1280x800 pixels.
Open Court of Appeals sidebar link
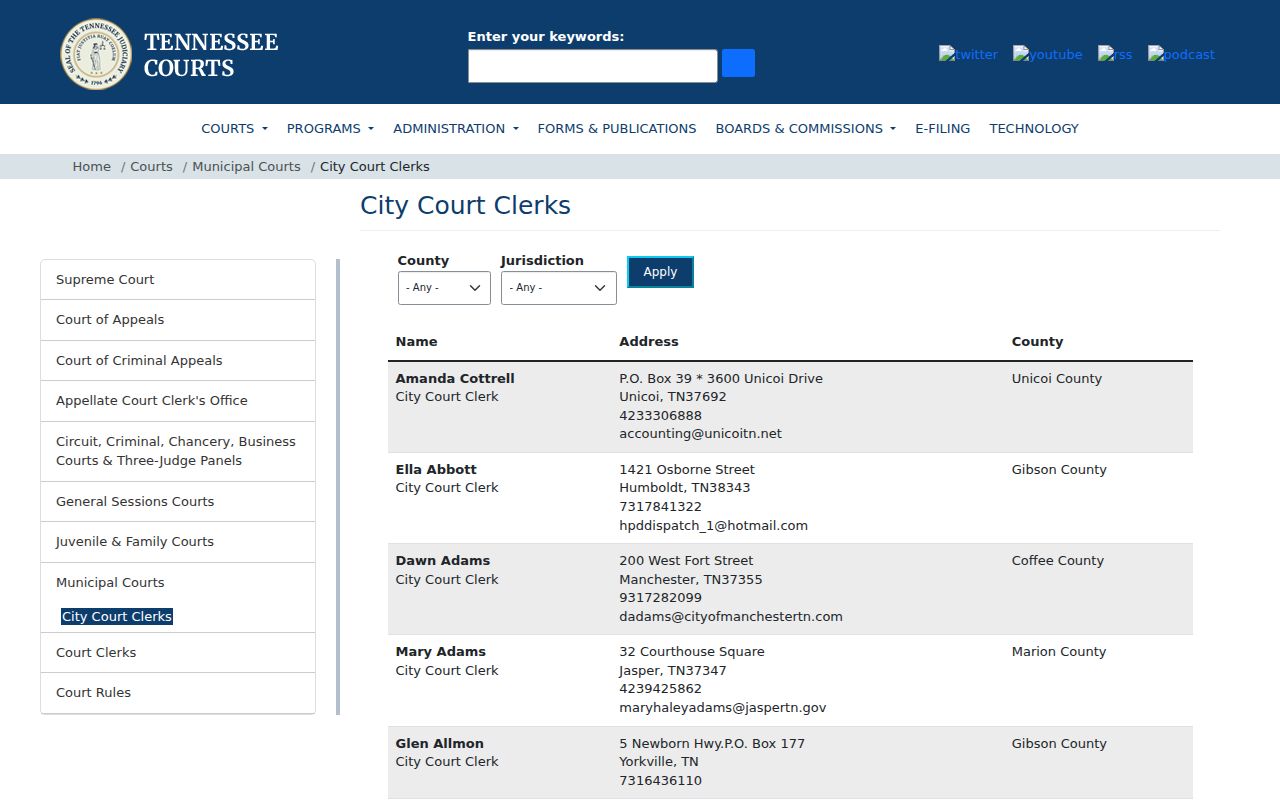pos(178,320)
